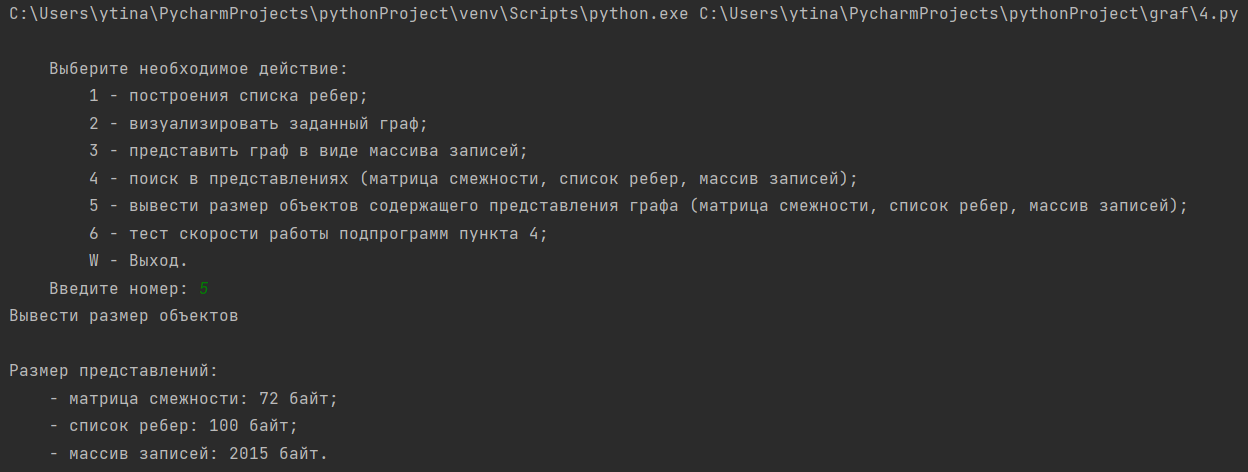Click the 'Введите номер:' prompt text

pyautogui.click(x=119, y=288)
